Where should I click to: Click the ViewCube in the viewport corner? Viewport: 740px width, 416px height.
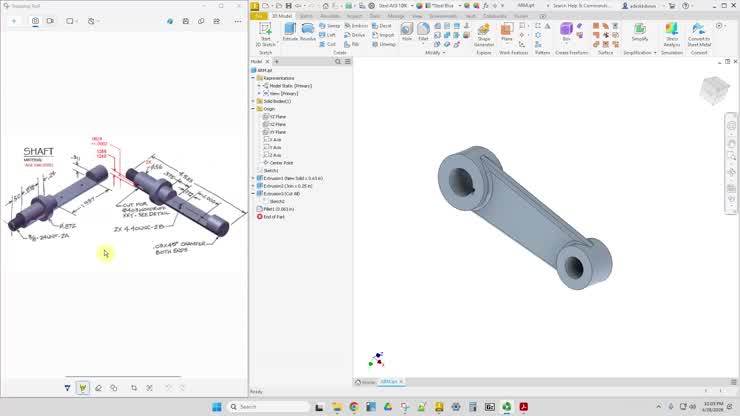coord(715,90)
